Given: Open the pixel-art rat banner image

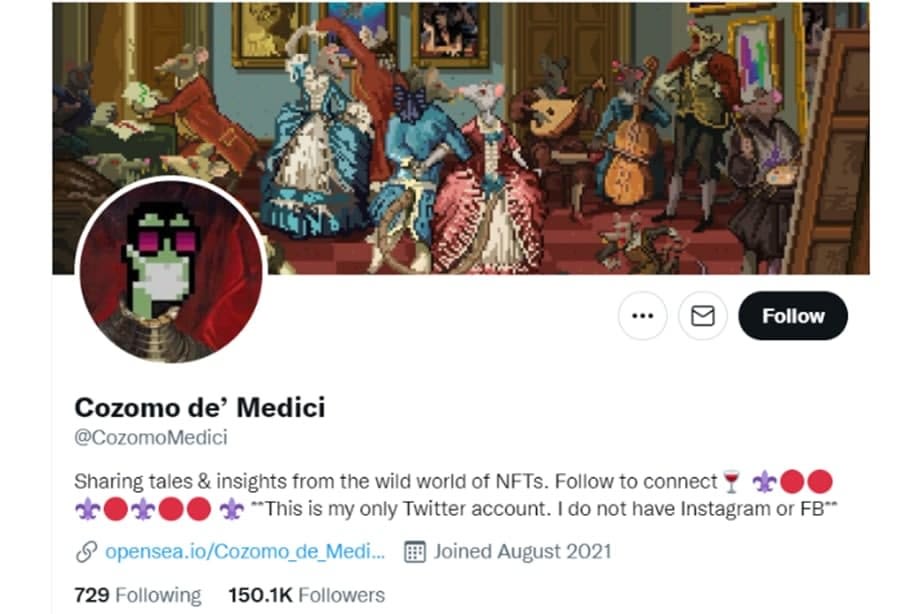Looking at the screenshot, I should tap(460, 138).
